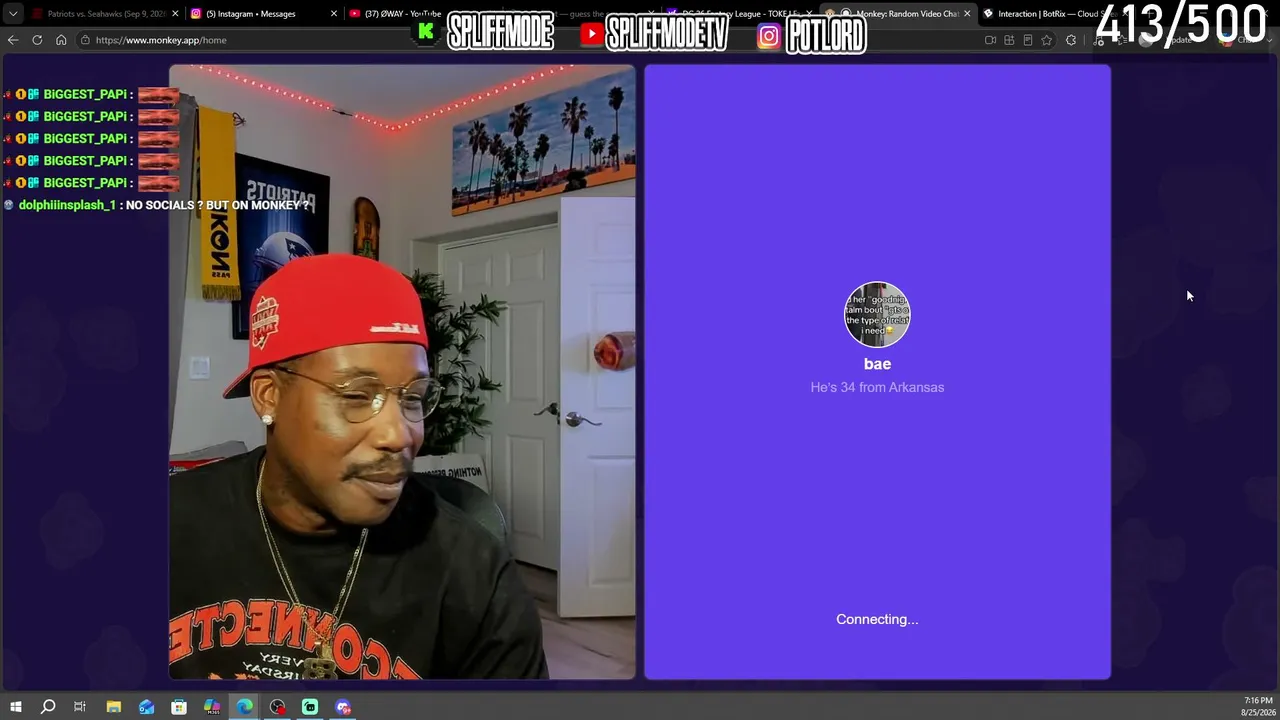
Task: Open Microsoft Store from the taskbar
Action: point(179,707)
